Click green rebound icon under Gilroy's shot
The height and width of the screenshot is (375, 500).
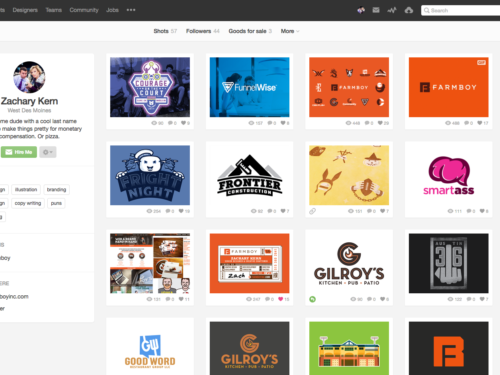pyautogui.click(x=312, y=299)
